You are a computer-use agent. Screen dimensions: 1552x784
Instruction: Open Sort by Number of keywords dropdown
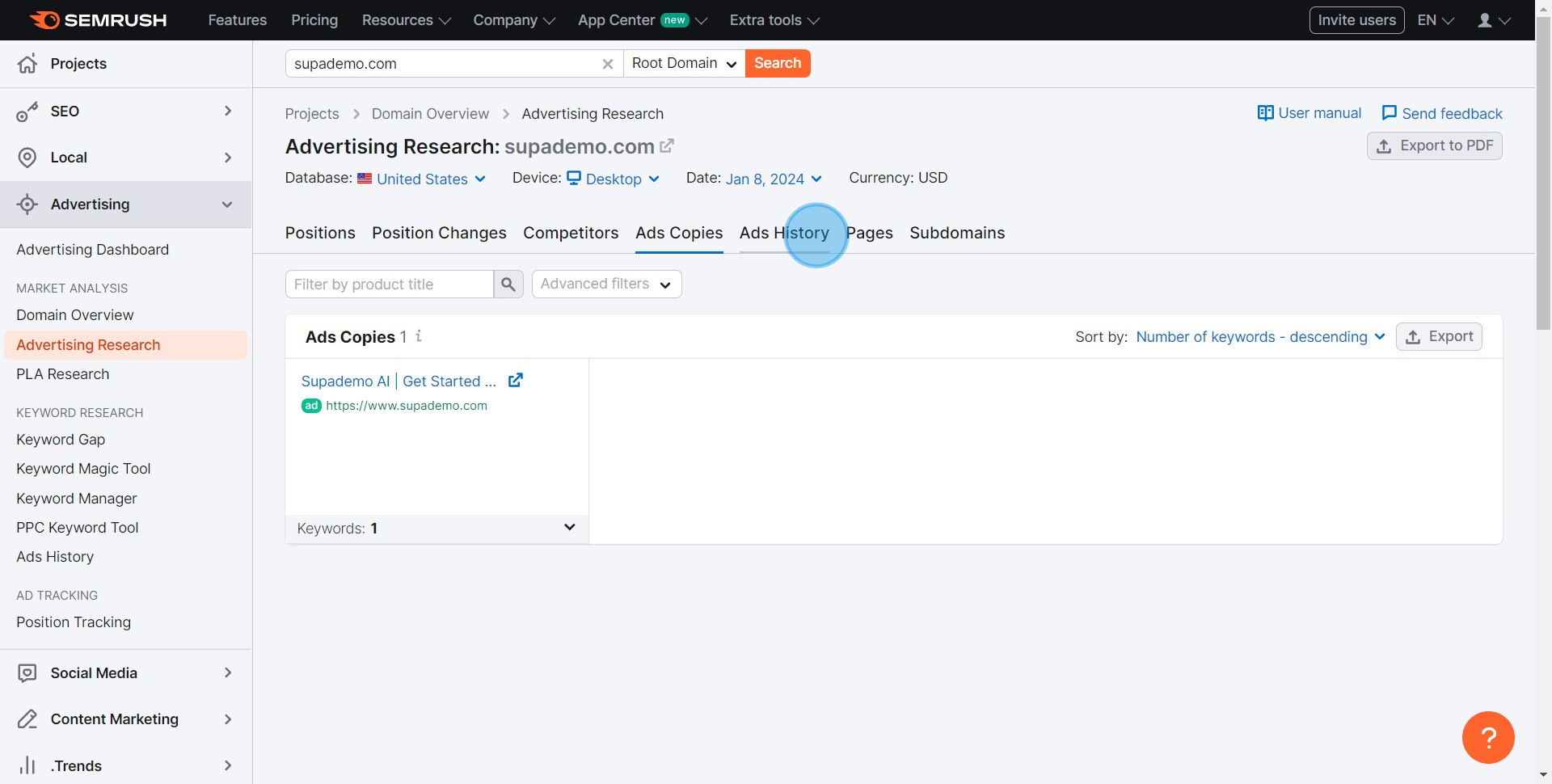click(1260, 337)
